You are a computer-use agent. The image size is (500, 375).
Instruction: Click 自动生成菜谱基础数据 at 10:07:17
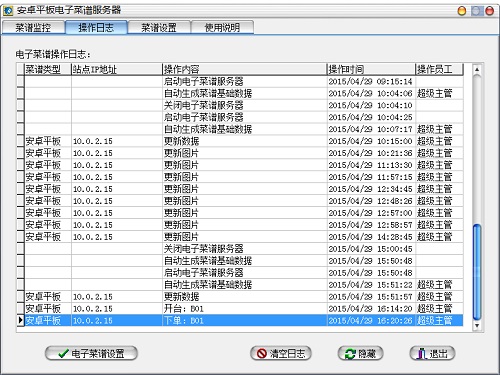point(244,129)
